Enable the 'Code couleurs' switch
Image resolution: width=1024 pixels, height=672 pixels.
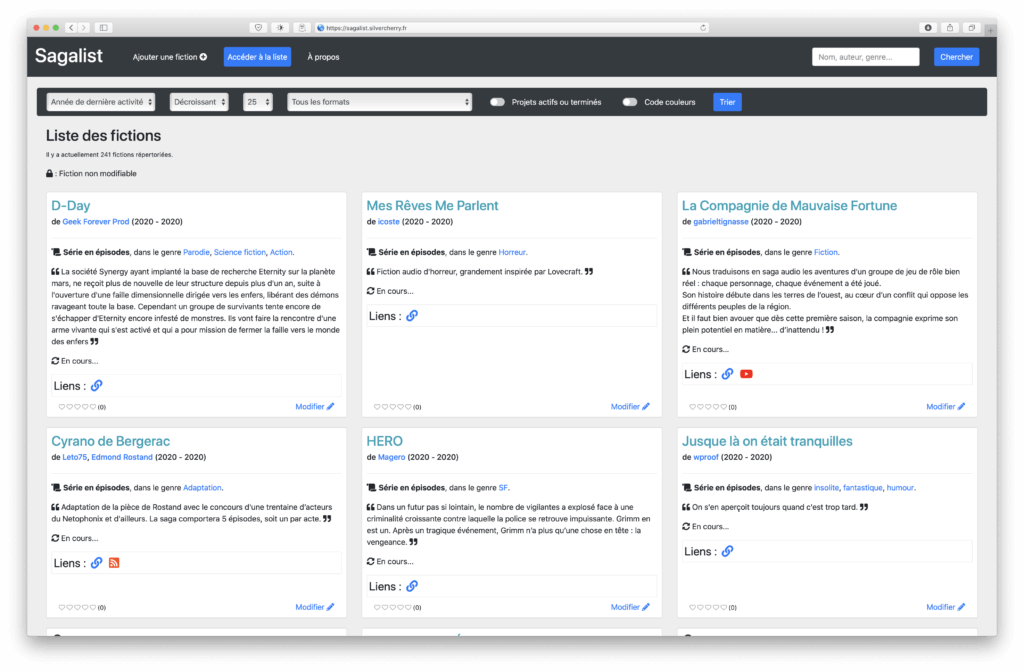(630, 102)
